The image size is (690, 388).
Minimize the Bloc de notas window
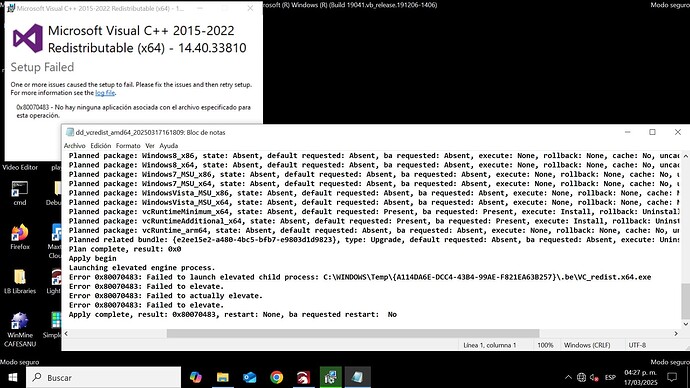pos(628,132)
